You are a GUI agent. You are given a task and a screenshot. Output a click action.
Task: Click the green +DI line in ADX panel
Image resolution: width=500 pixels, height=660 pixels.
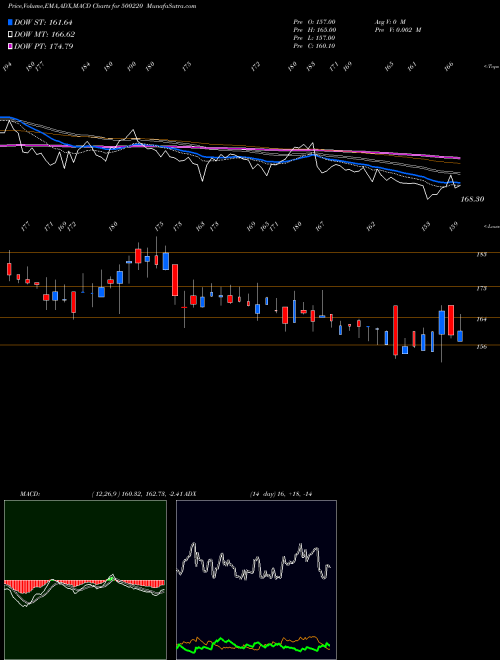(x=253, y=644)
